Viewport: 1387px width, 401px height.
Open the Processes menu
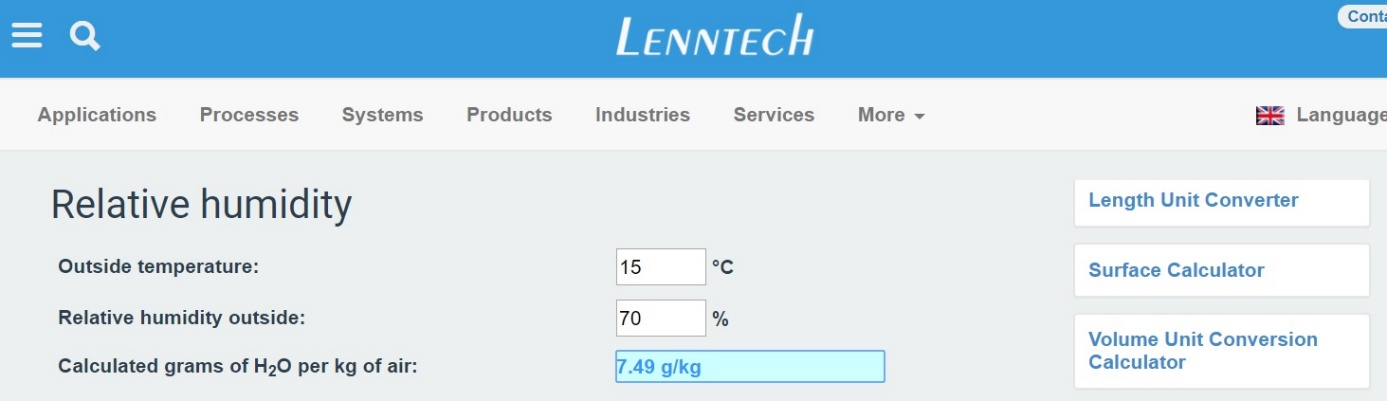point(249,115)
